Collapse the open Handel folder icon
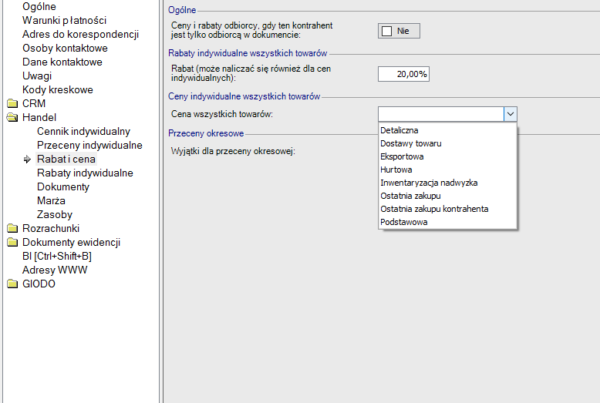The width and height of the screenshot is (600, 403). 13,117
